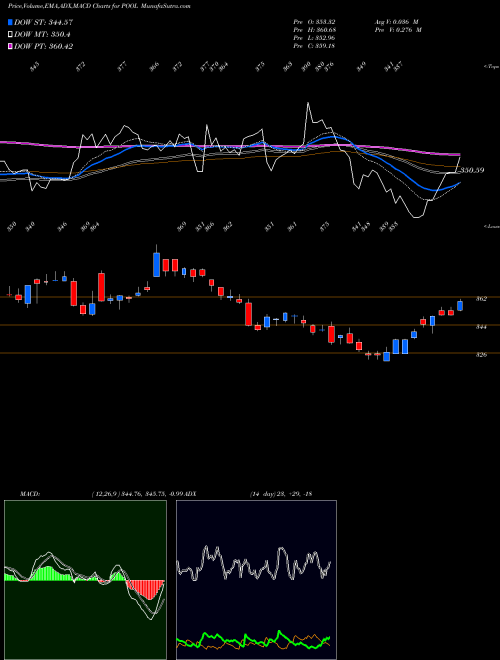Click the magenta DOW PT legend swatch
Image resolution: width=500 pixels, height=660 pixels.
(10, 46)
